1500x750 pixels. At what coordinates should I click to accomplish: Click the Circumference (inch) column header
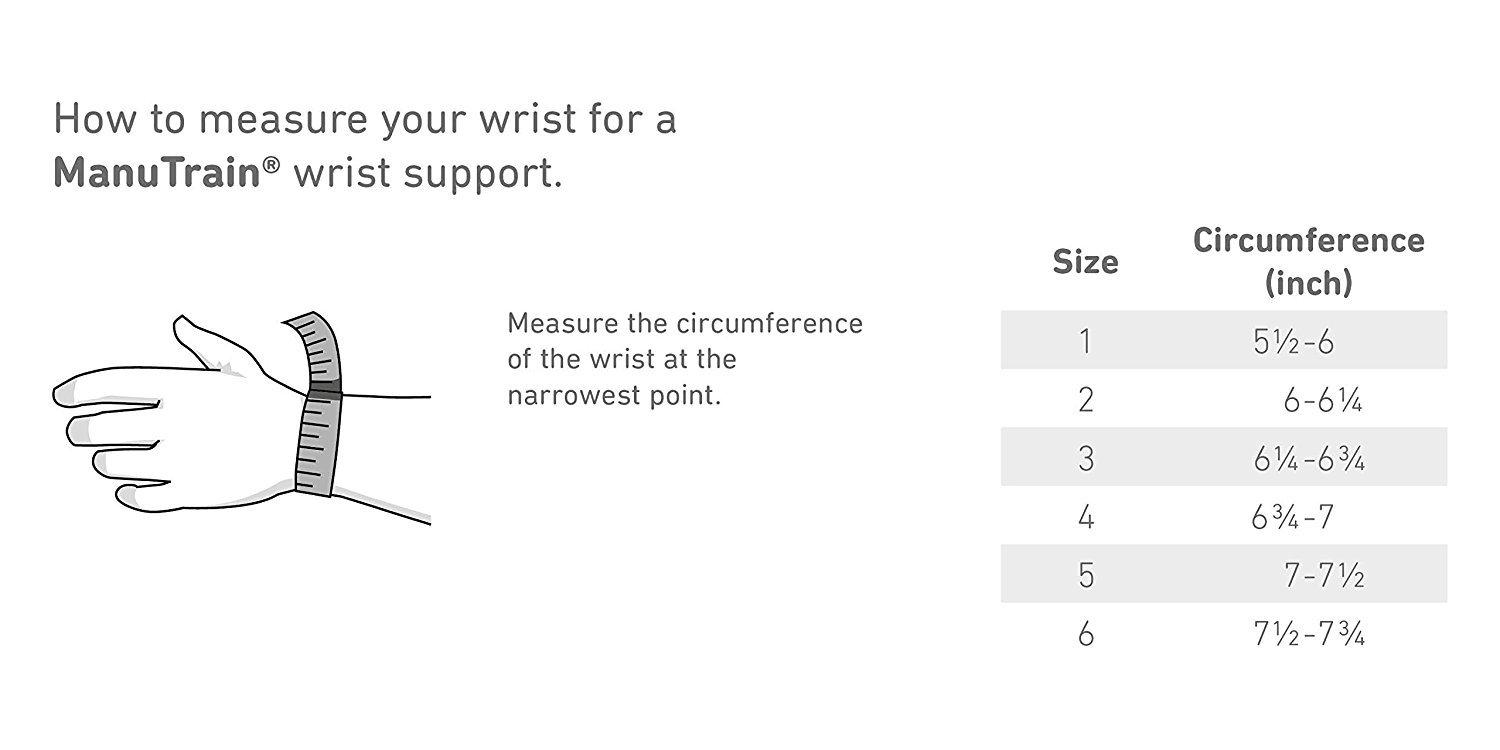click(1308, 261)
